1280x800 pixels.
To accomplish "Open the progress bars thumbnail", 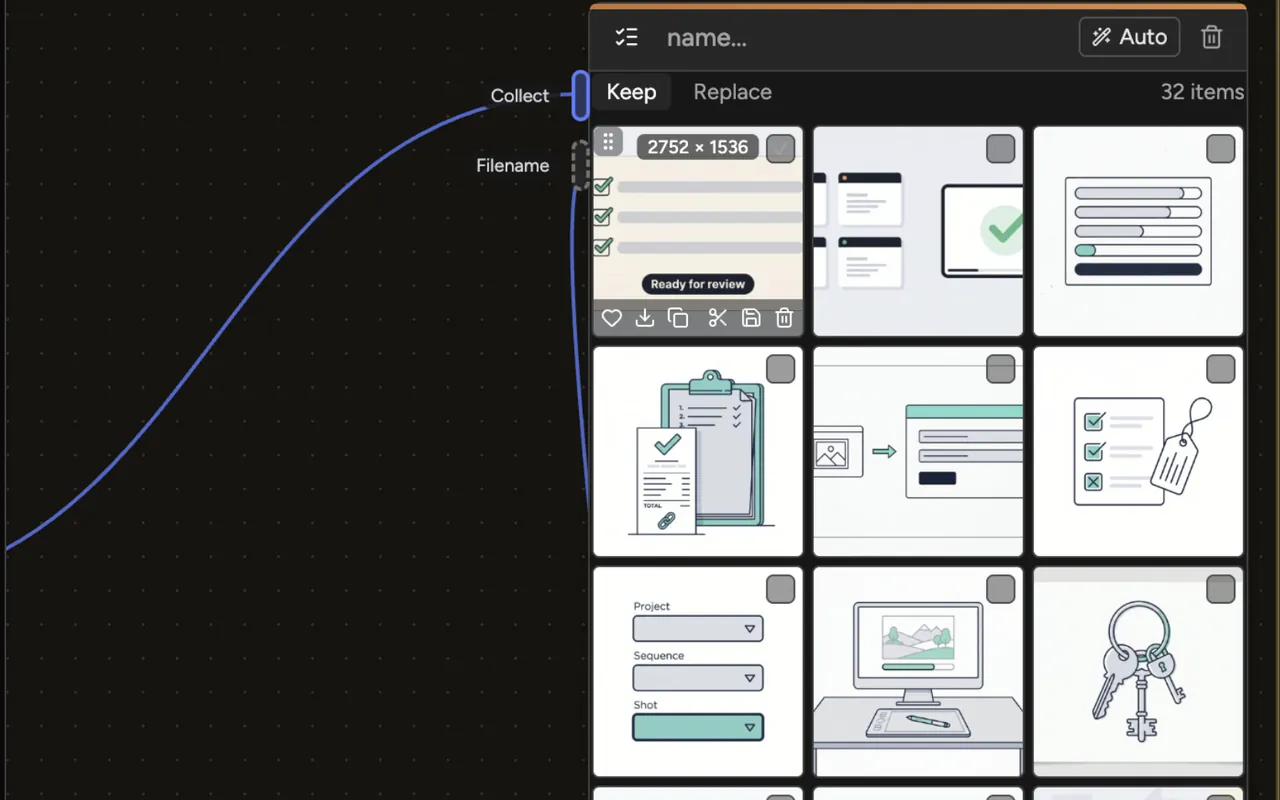I will [1138, 231].
